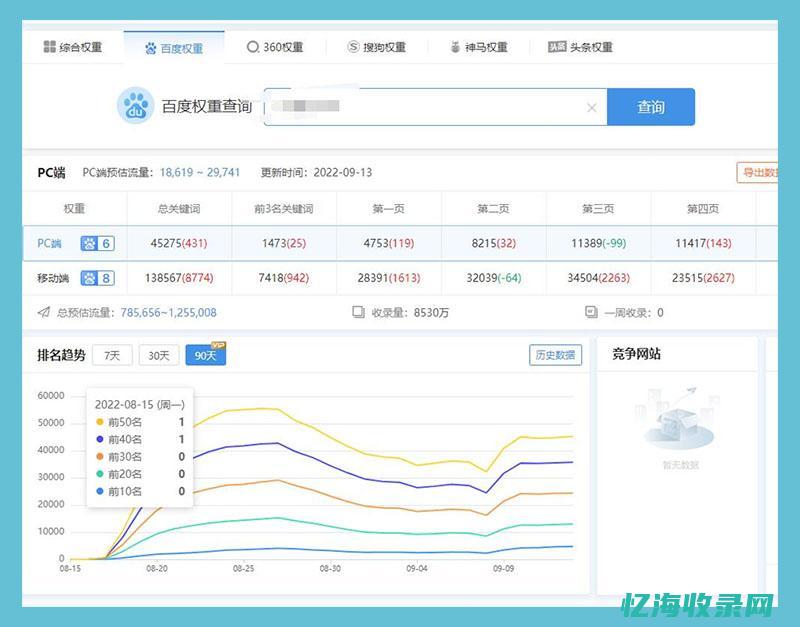Click the 一周收录 icon near zero count

point(592,312)
